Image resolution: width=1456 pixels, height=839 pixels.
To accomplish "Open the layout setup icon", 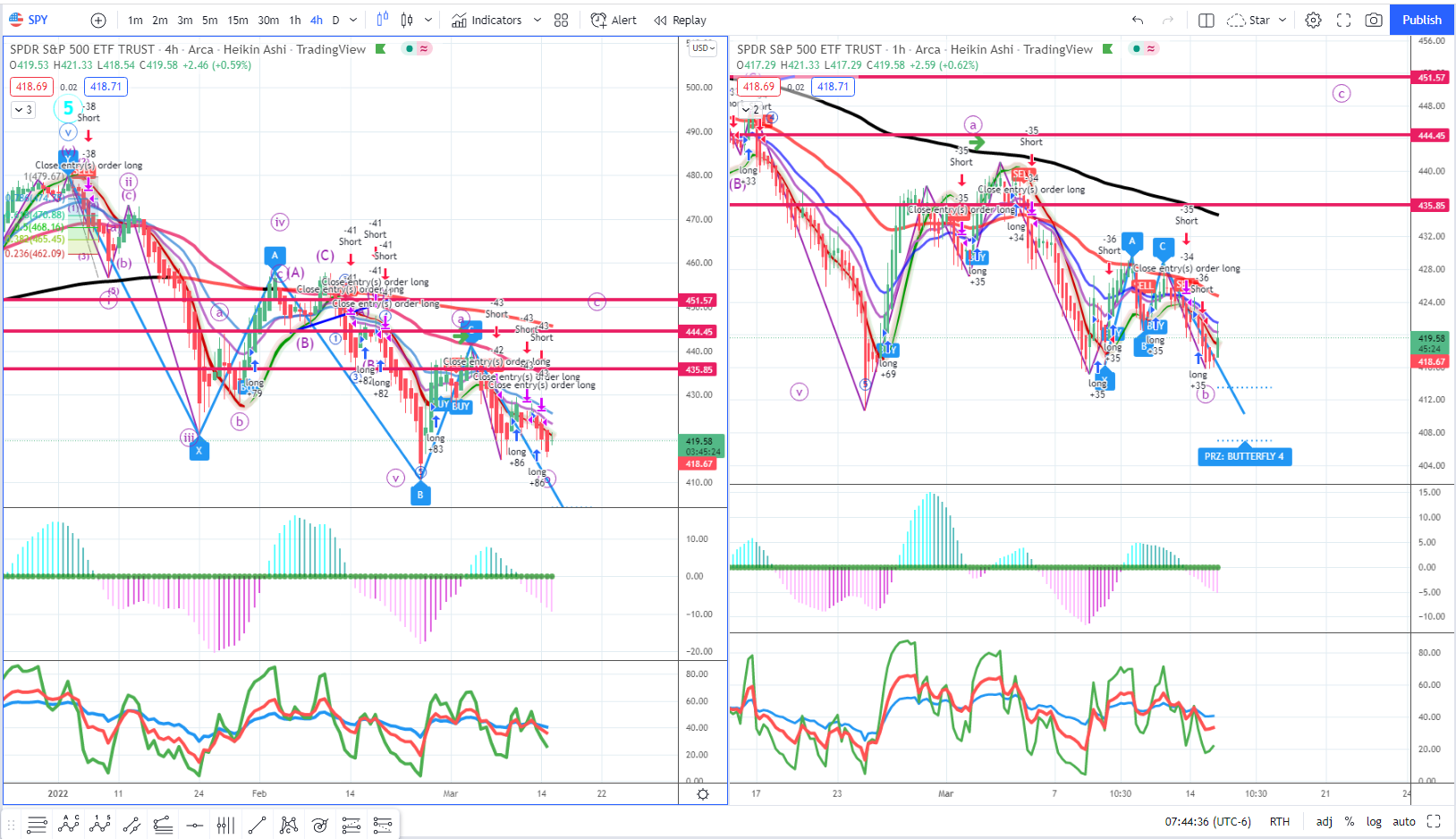I will (x=1206, y=20).
